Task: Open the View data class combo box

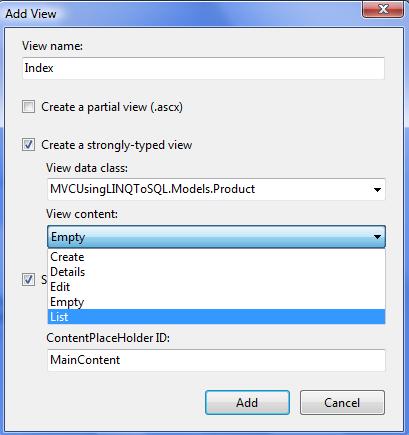Action: [216, 189]
